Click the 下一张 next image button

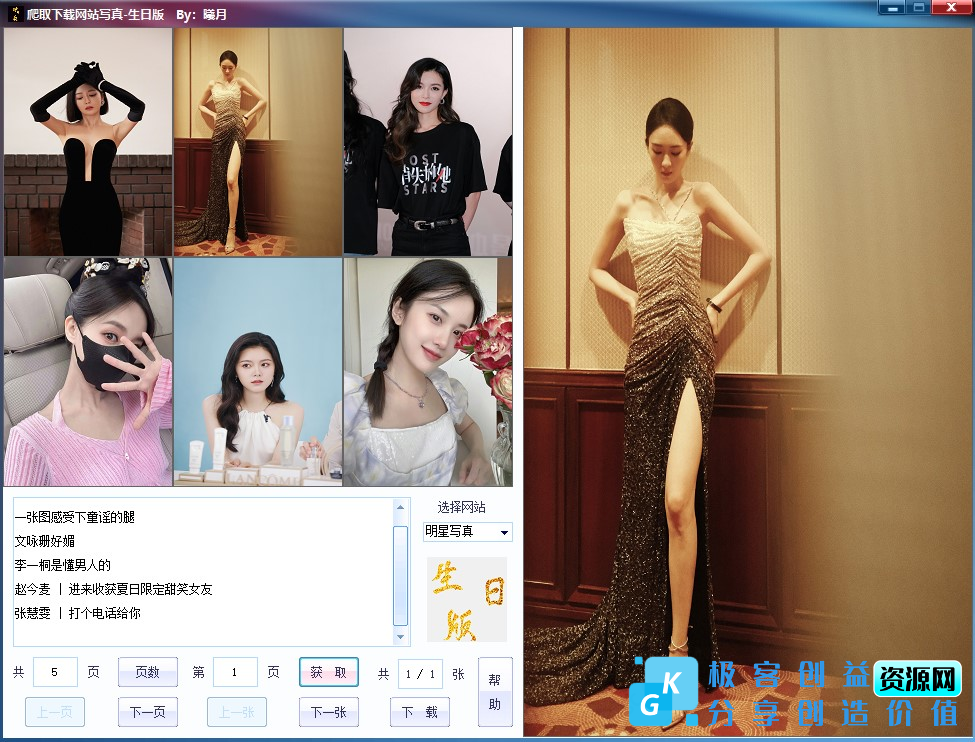tap(328, 712)
